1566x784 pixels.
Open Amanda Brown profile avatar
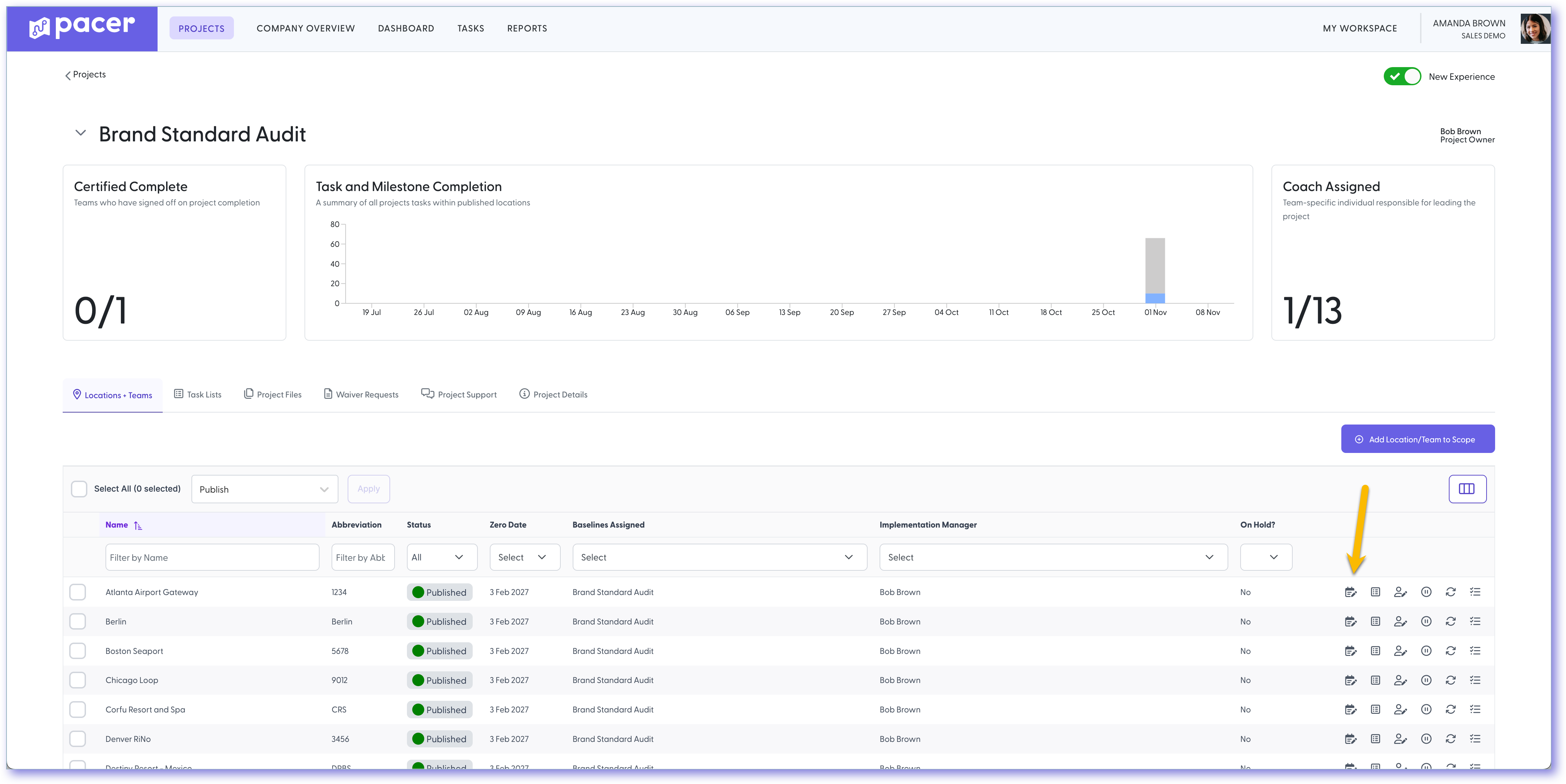coord(1535,28)
